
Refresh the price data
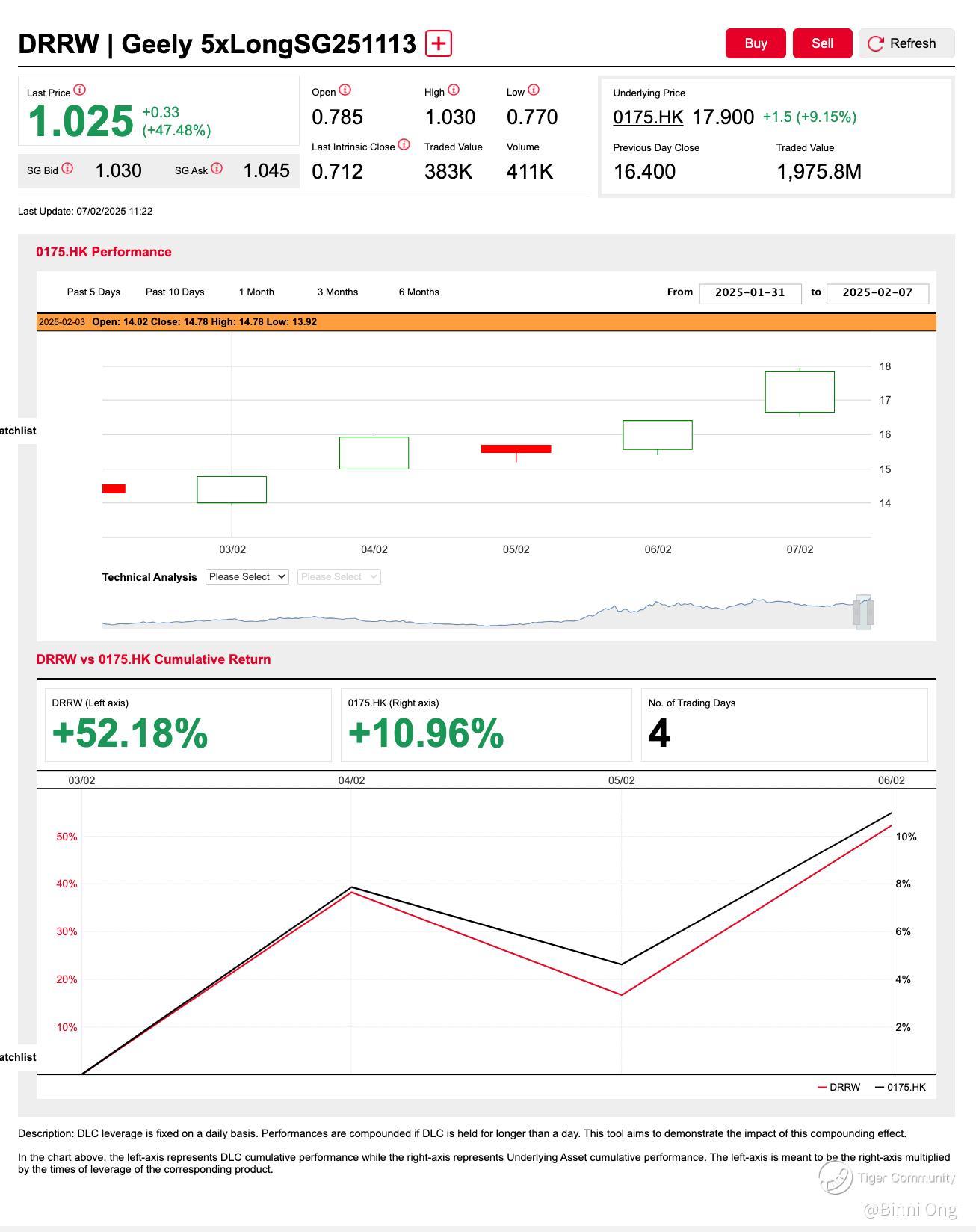tap(906, 43)
